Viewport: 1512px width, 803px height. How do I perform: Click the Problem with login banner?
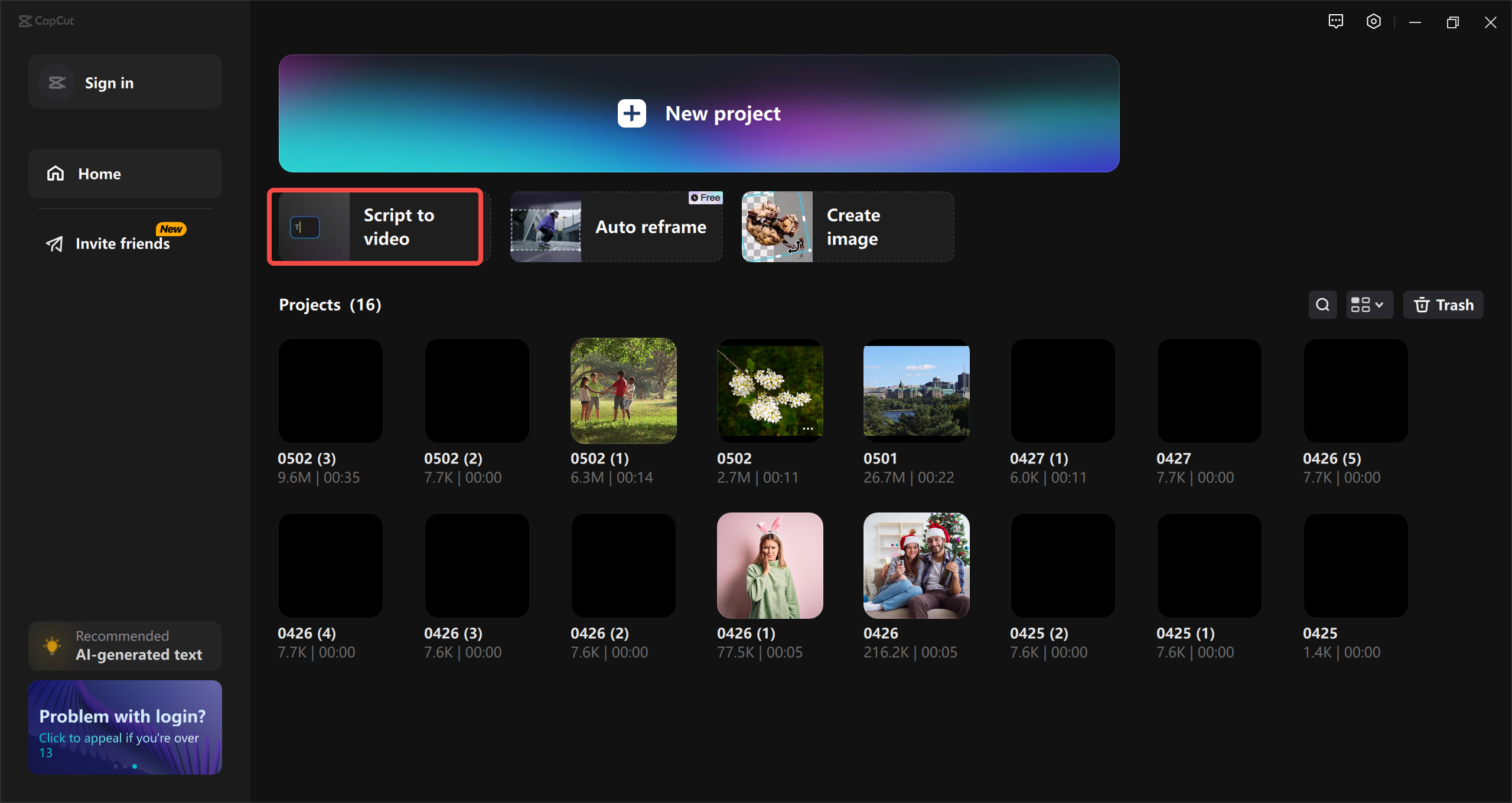pyautogui.click(x=125, y=727)
